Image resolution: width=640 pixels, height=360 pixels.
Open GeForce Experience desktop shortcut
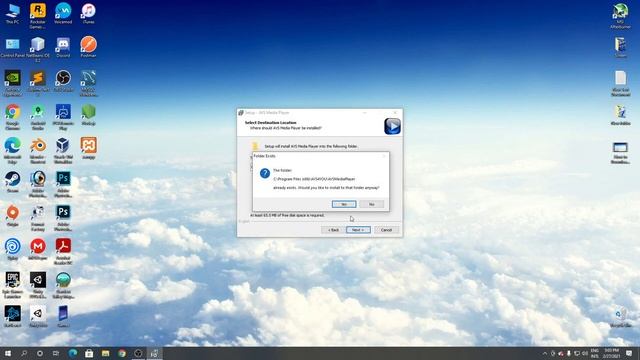12,83
